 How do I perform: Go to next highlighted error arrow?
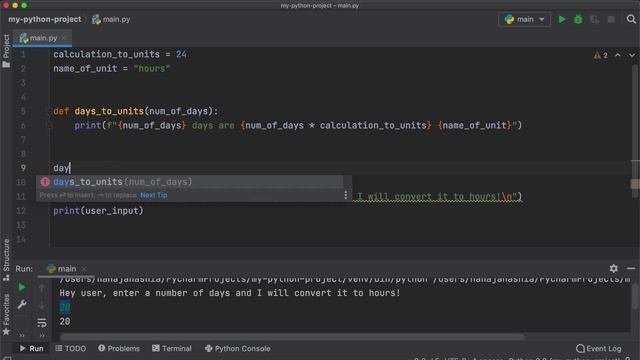point(632,55)
